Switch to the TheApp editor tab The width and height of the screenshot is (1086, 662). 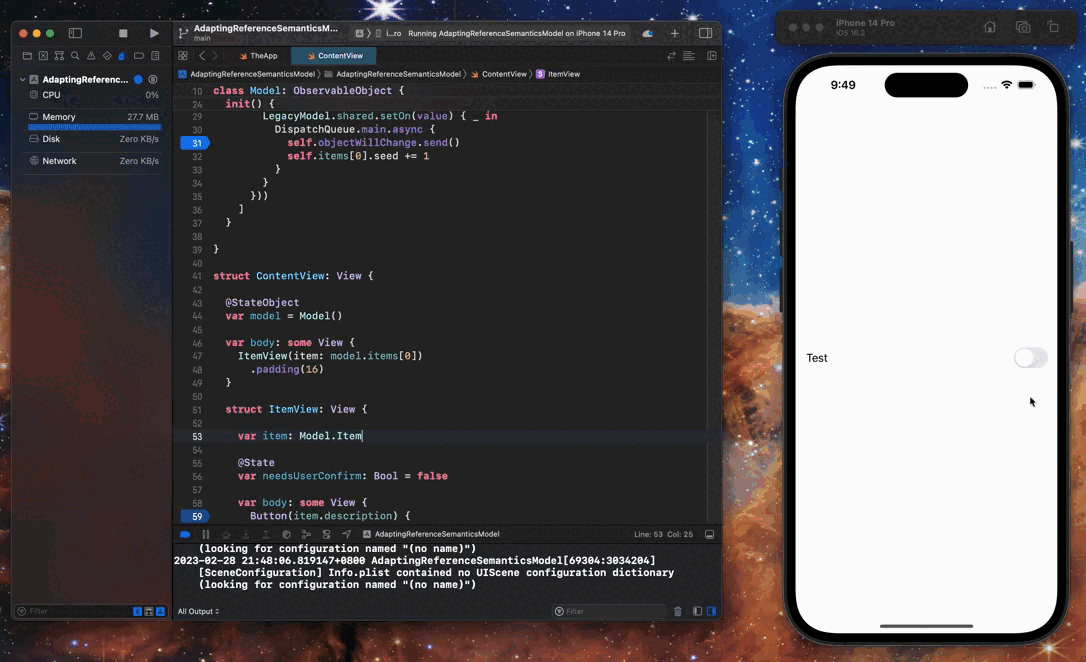(x=258, y=55)
